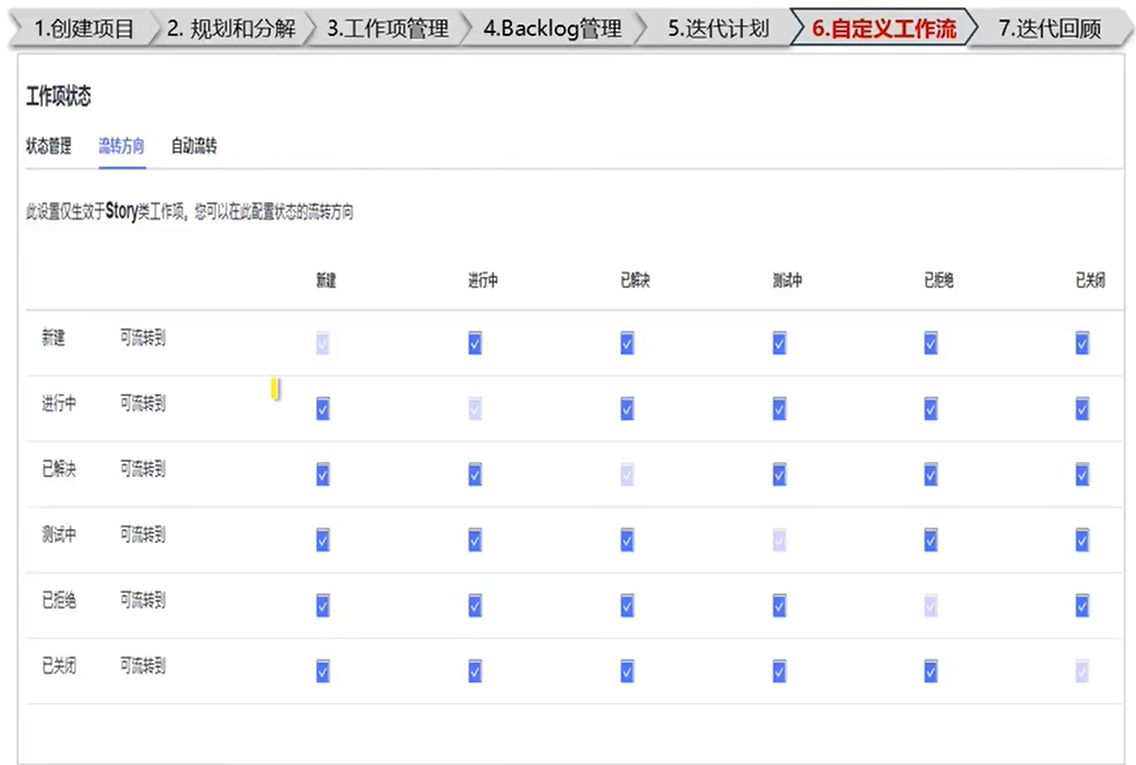Switch to the 状态管理 tab
This screenshot has height=765, width=1136.
(x=49, y=146)
